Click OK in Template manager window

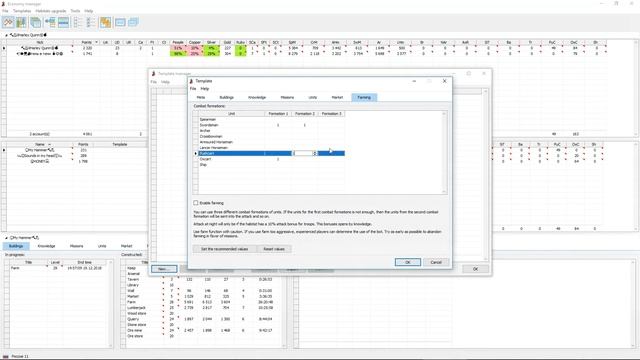[475, 269]
